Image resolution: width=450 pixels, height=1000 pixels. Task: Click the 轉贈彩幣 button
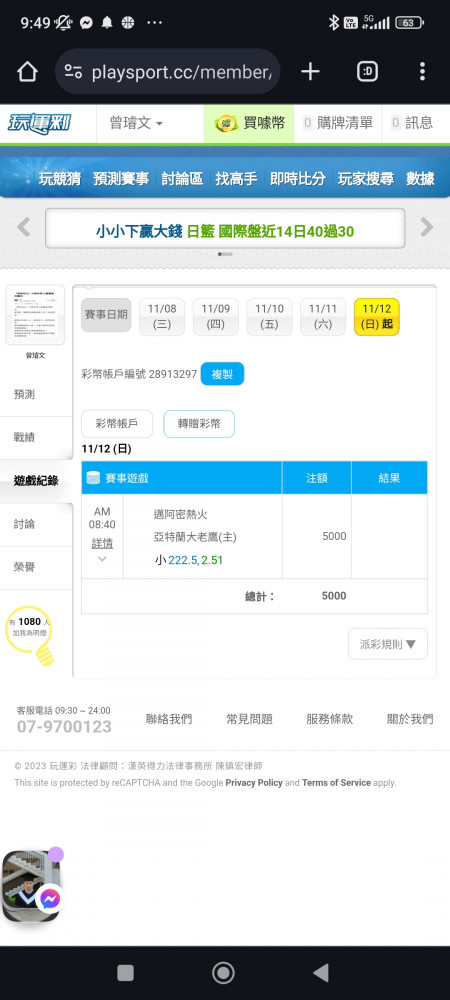[x=199, y=423]
